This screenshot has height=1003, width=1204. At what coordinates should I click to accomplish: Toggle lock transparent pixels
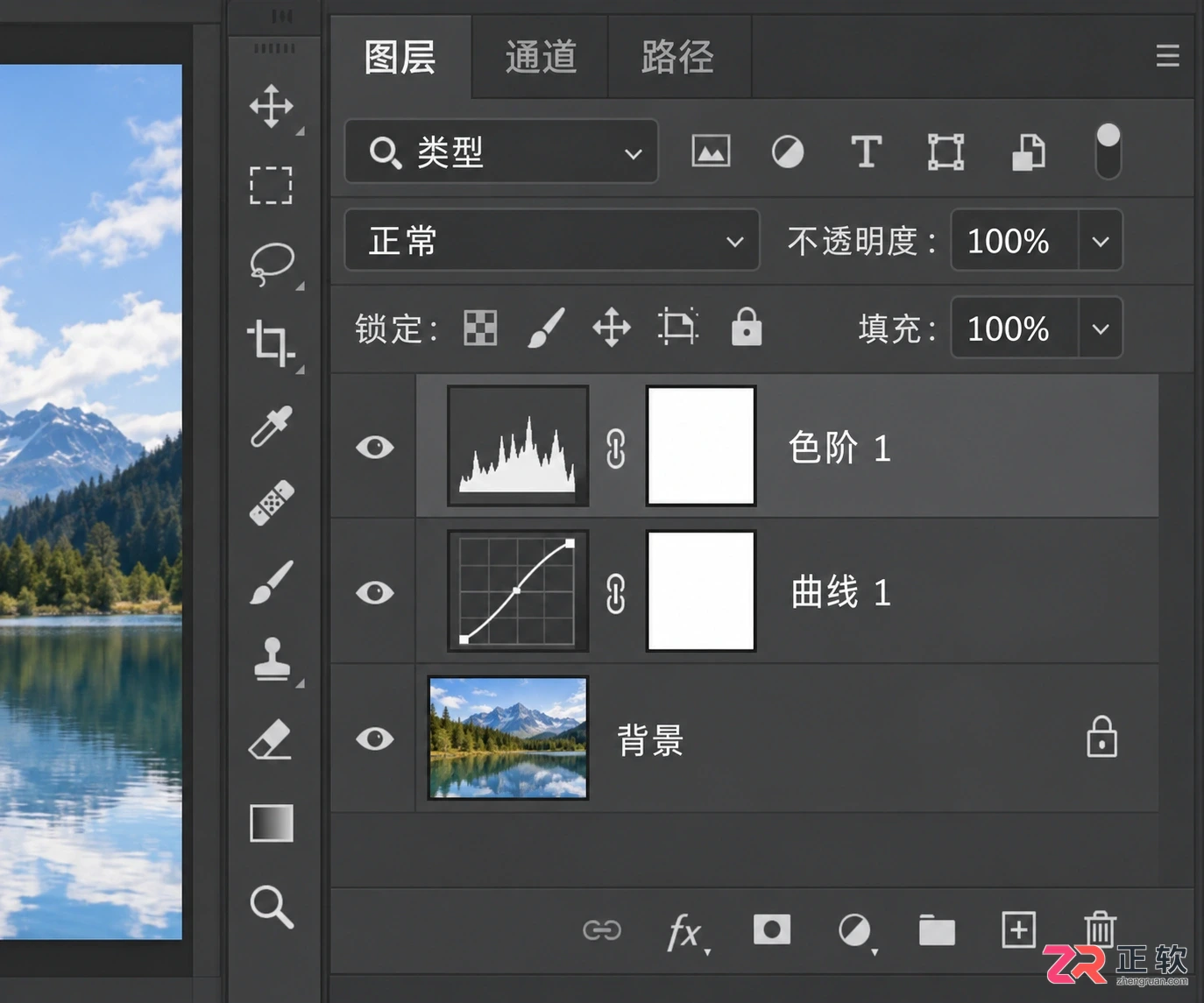(x=480, y=328)
